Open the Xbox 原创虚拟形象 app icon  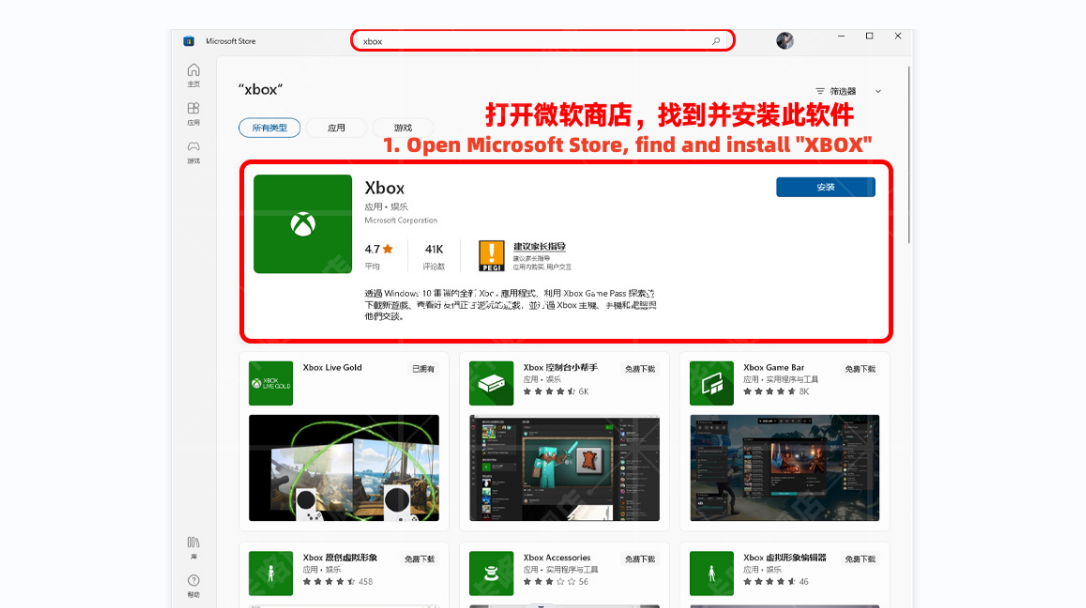pos(271,573)
